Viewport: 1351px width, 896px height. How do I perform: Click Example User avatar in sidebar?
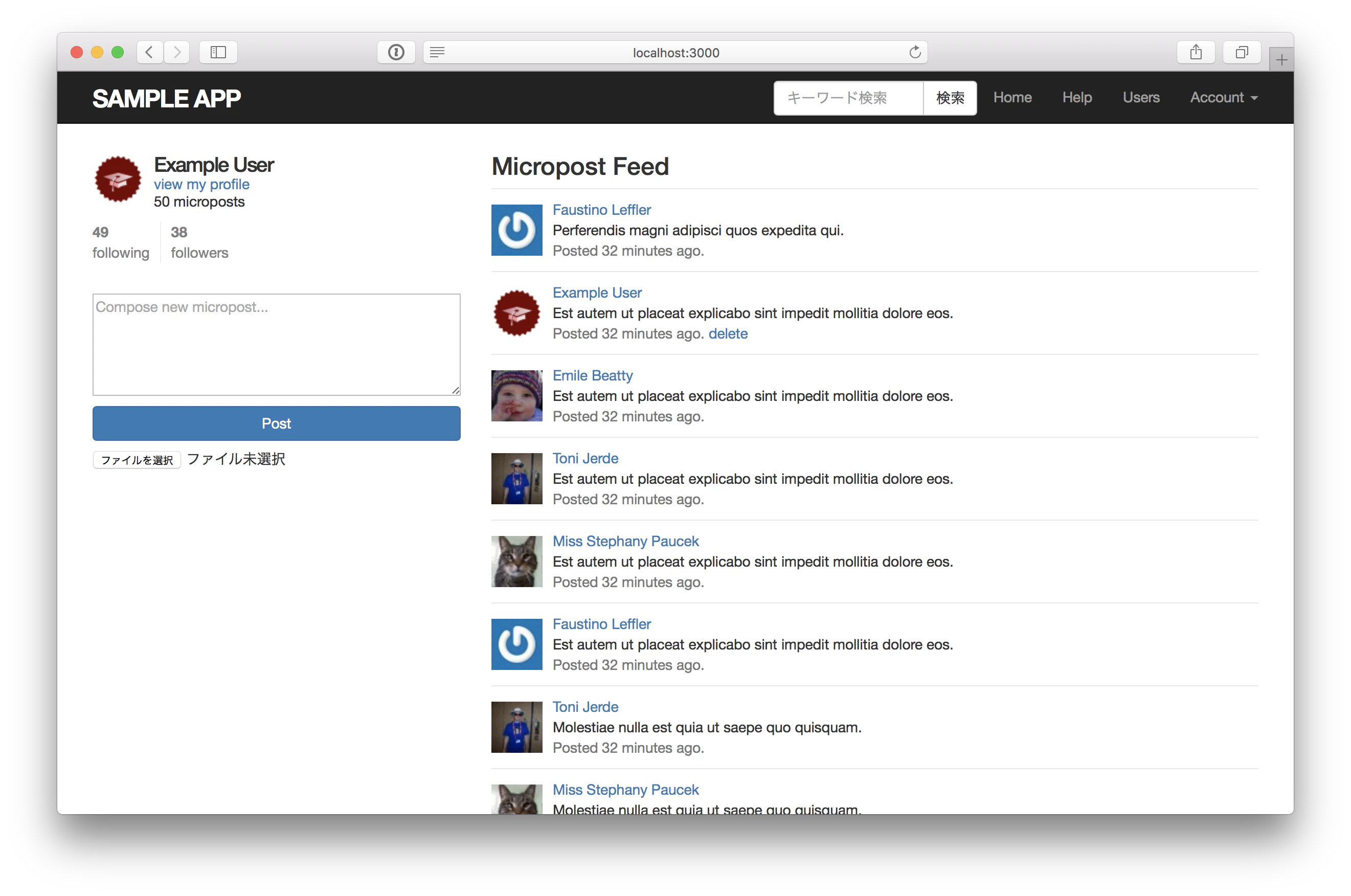tap(118, 179)
